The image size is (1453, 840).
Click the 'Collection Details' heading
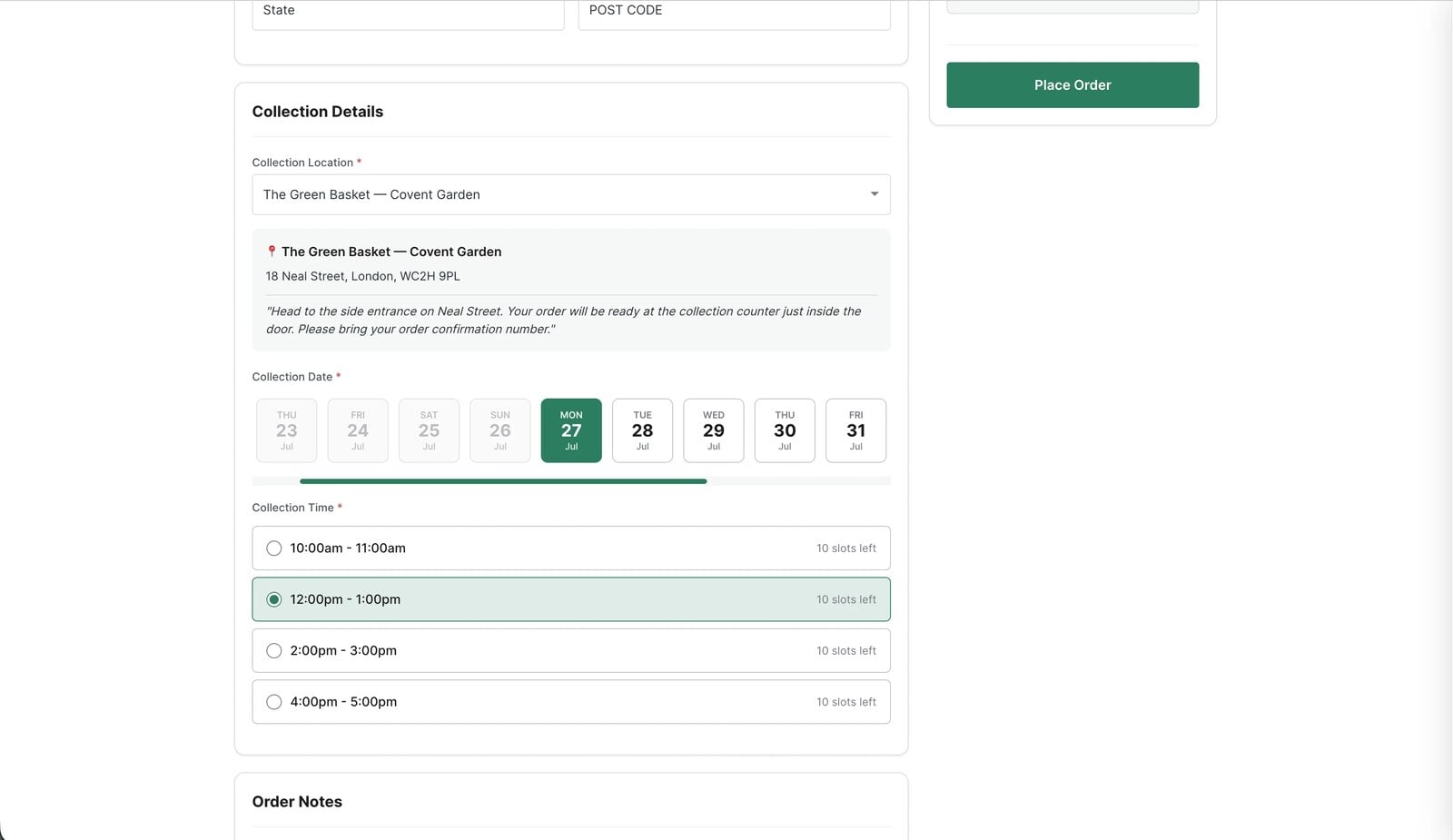pos(318,112)
